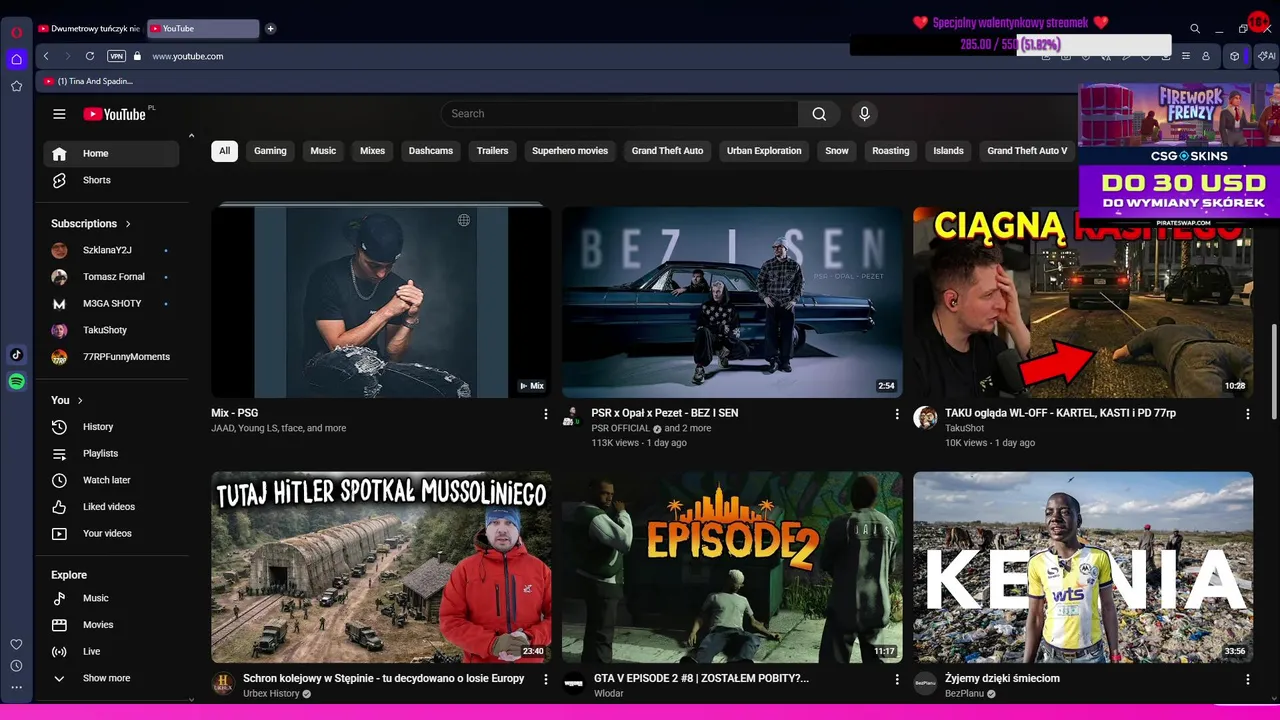Viewport: 1280px width, 720px height.
Task: Open the EPISODE 2 GTA video thumbnail
Action: tap(732, 567)
